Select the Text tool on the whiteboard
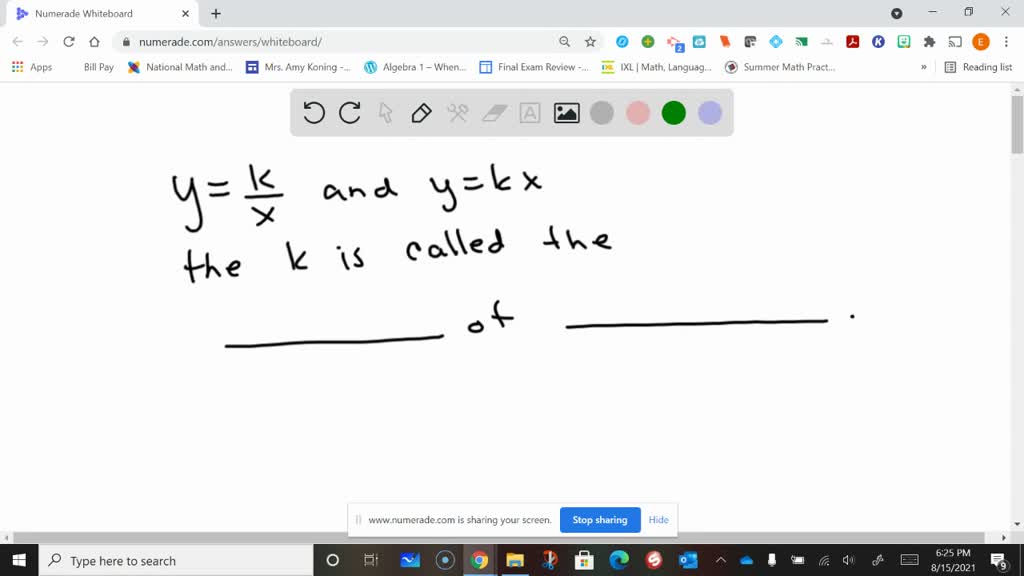The image size is (1024, 576). 529,113
